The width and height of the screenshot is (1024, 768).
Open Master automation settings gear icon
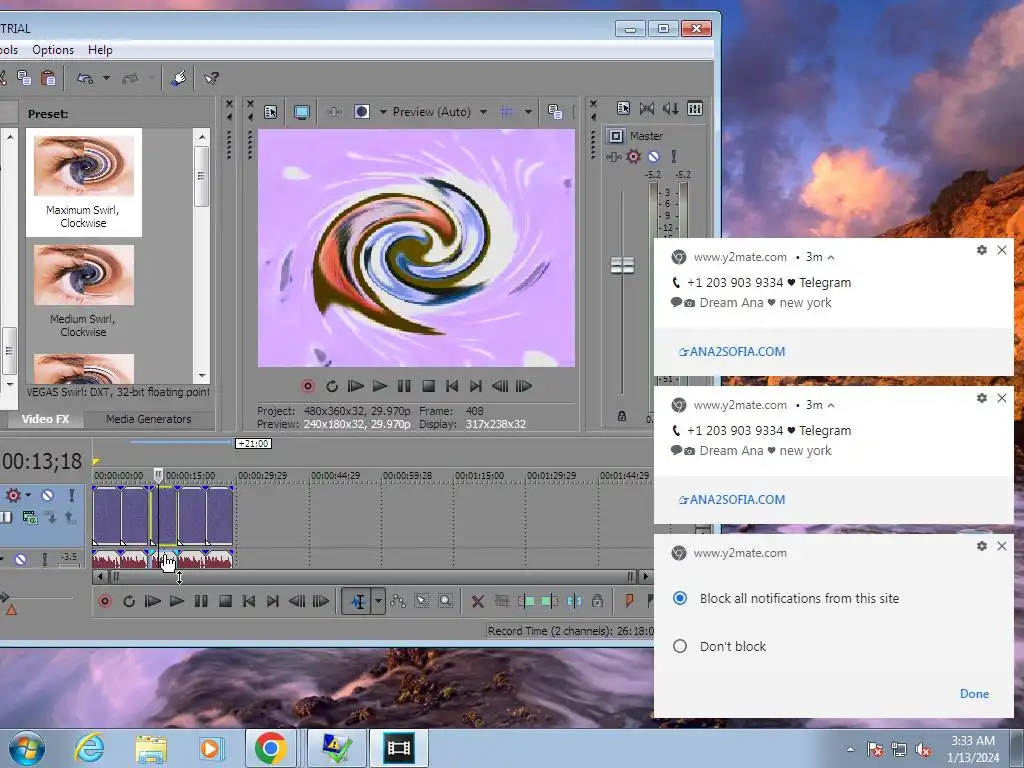click(x=633, y=157)
